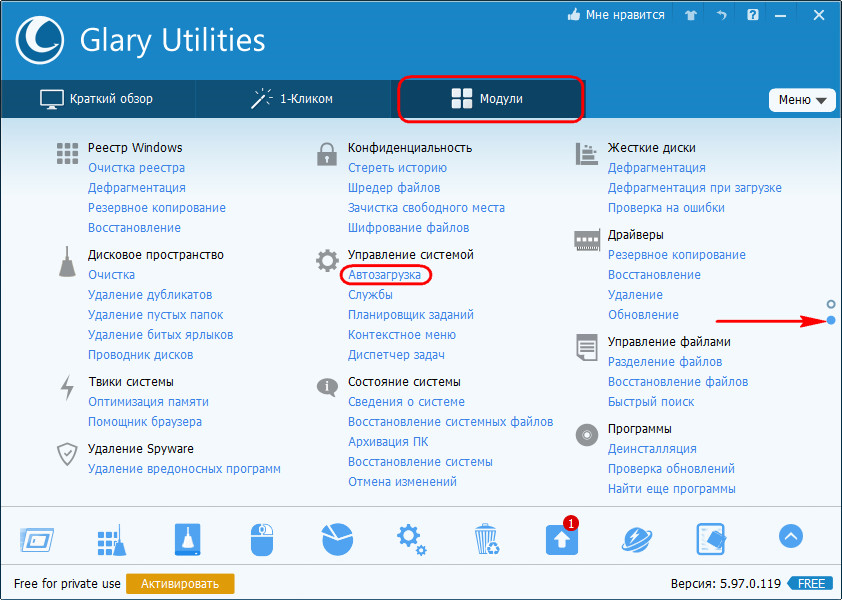The height and width of the screenshot is (600, 842).
Task: Click the undo arrow icon in title bar
Action: 721,16
